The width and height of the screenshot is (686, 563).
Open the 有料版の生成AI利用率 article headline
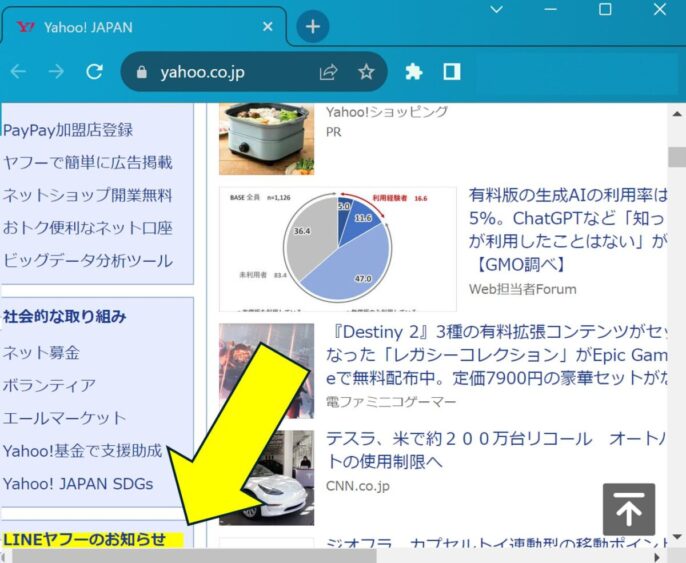567,230
